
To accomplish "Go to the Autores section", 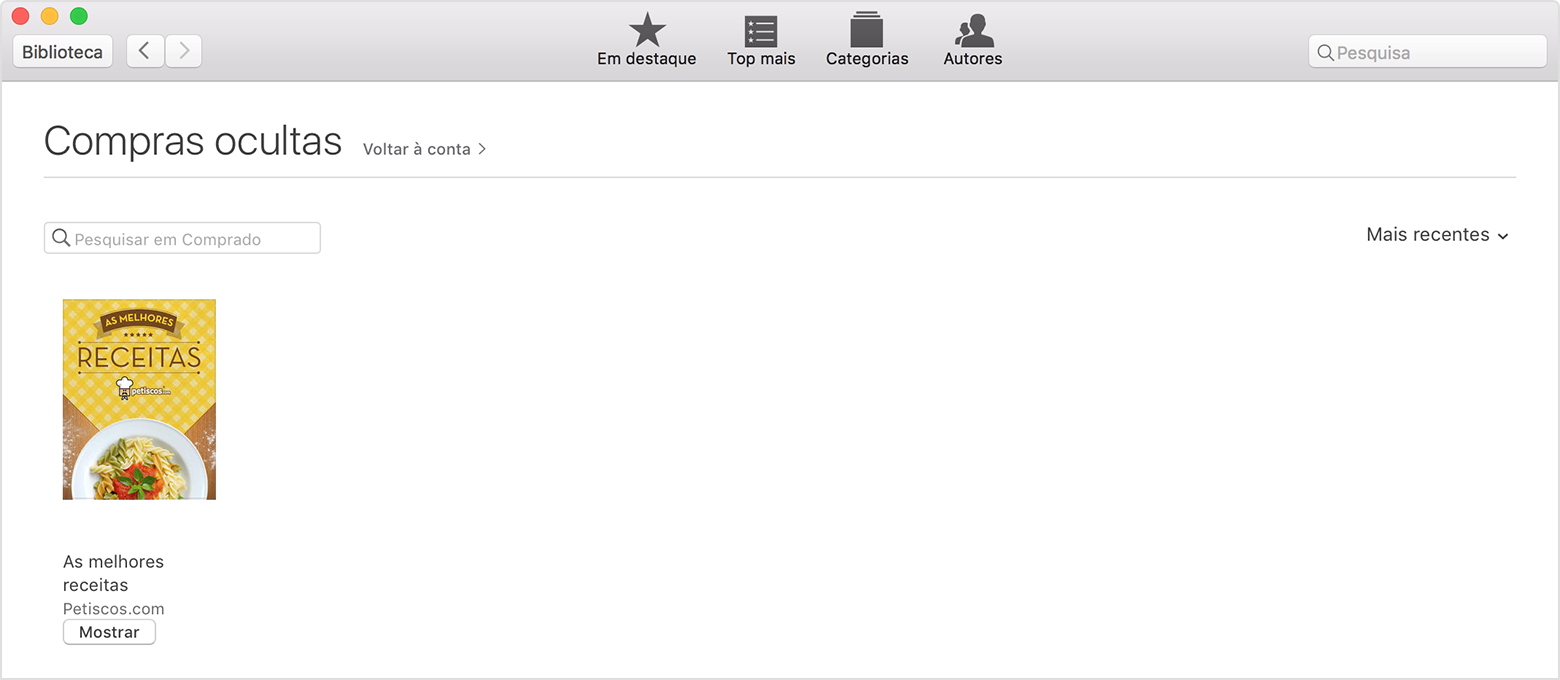I will [973, 41].
